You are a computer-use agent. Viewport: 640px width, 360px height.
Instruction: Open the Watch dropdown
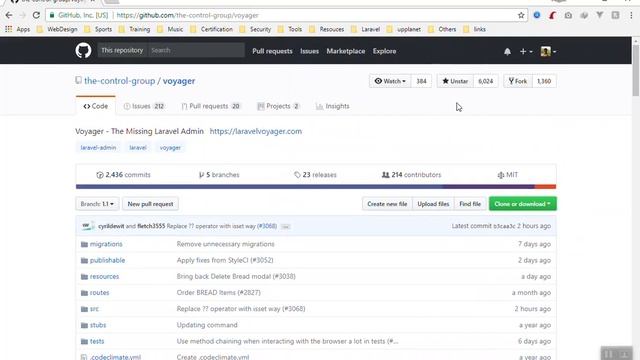point(390,81)
